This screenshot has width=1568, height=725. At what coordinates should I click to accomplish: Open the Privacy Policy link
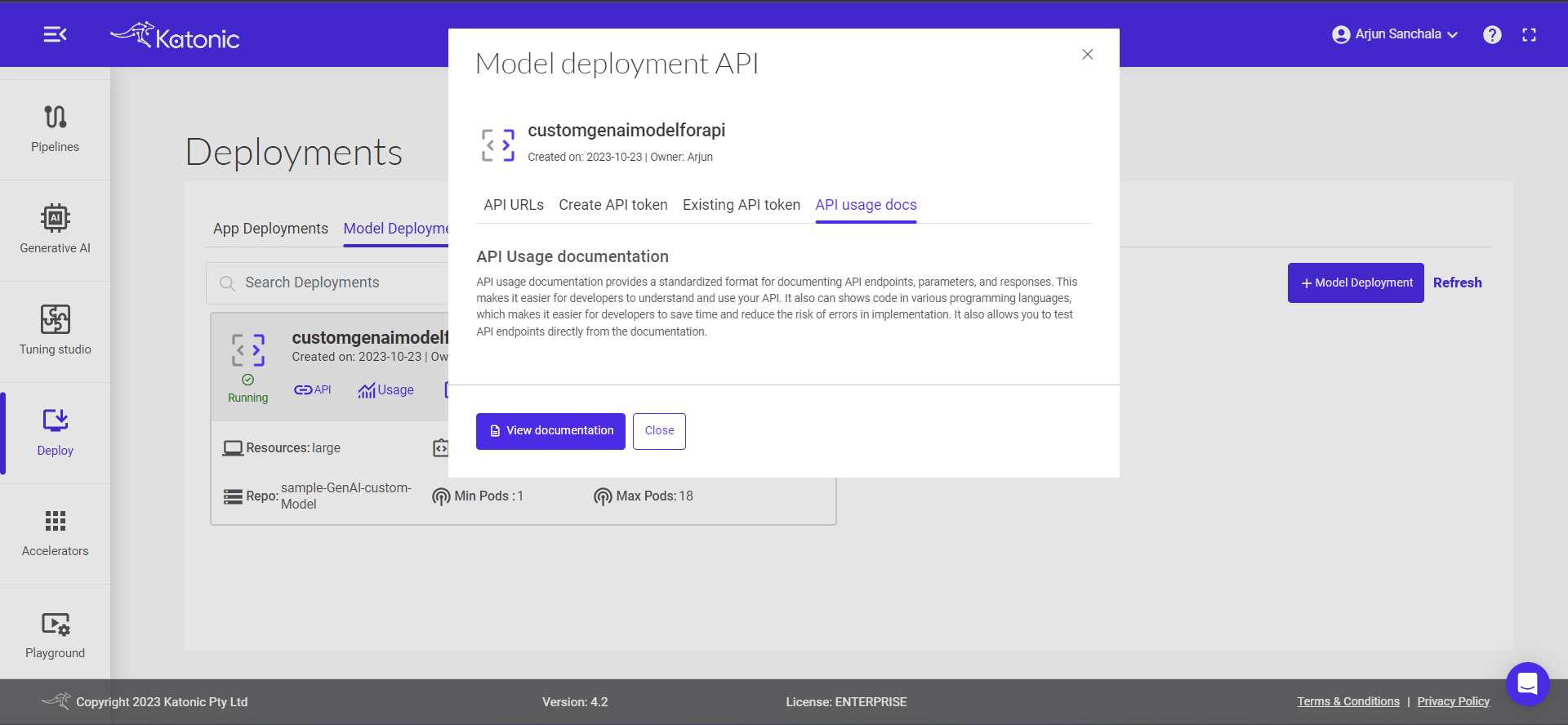tap(1453, 701)
